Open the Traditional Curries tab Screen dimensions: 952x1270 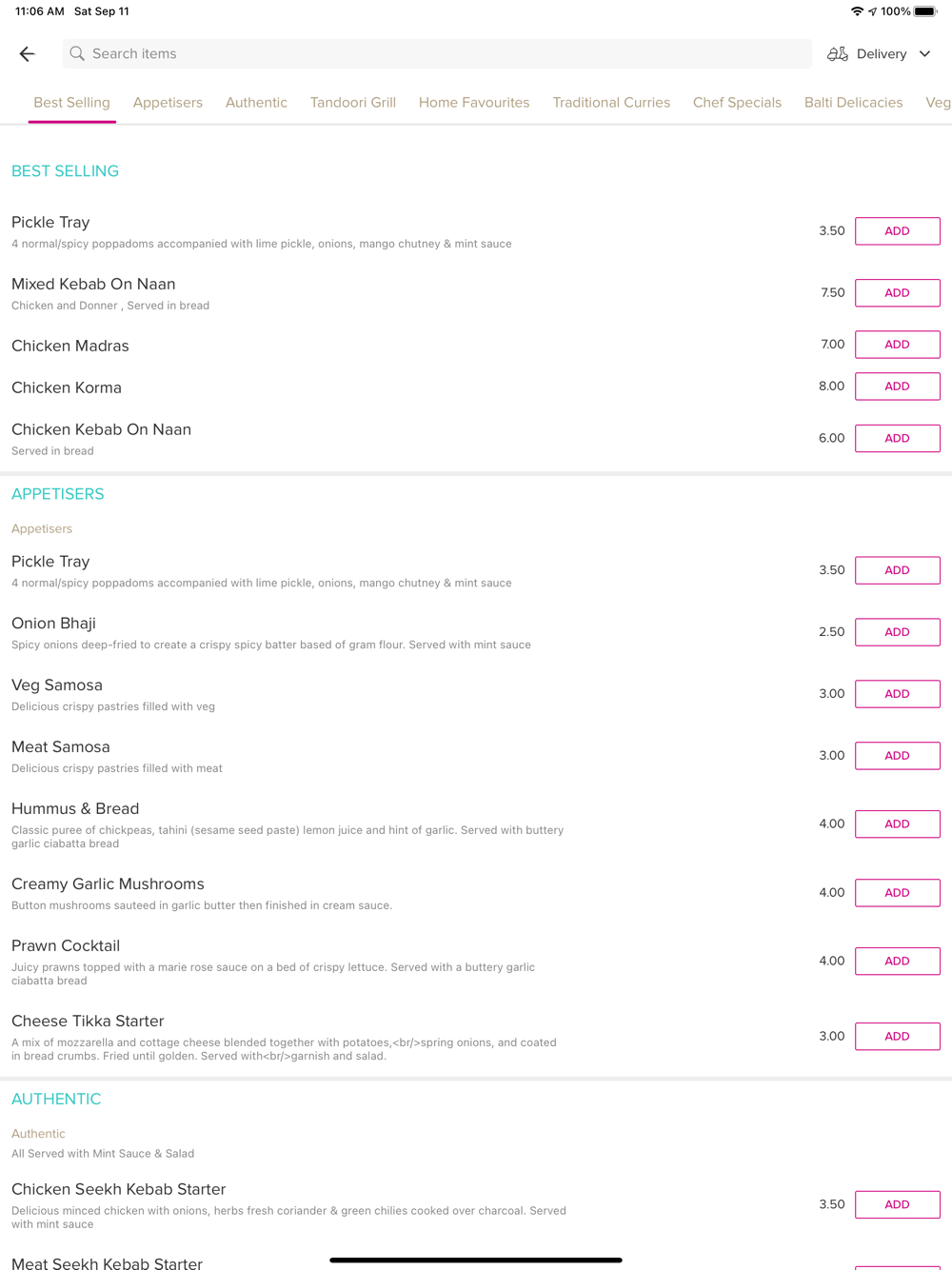(x=611, y=103)
